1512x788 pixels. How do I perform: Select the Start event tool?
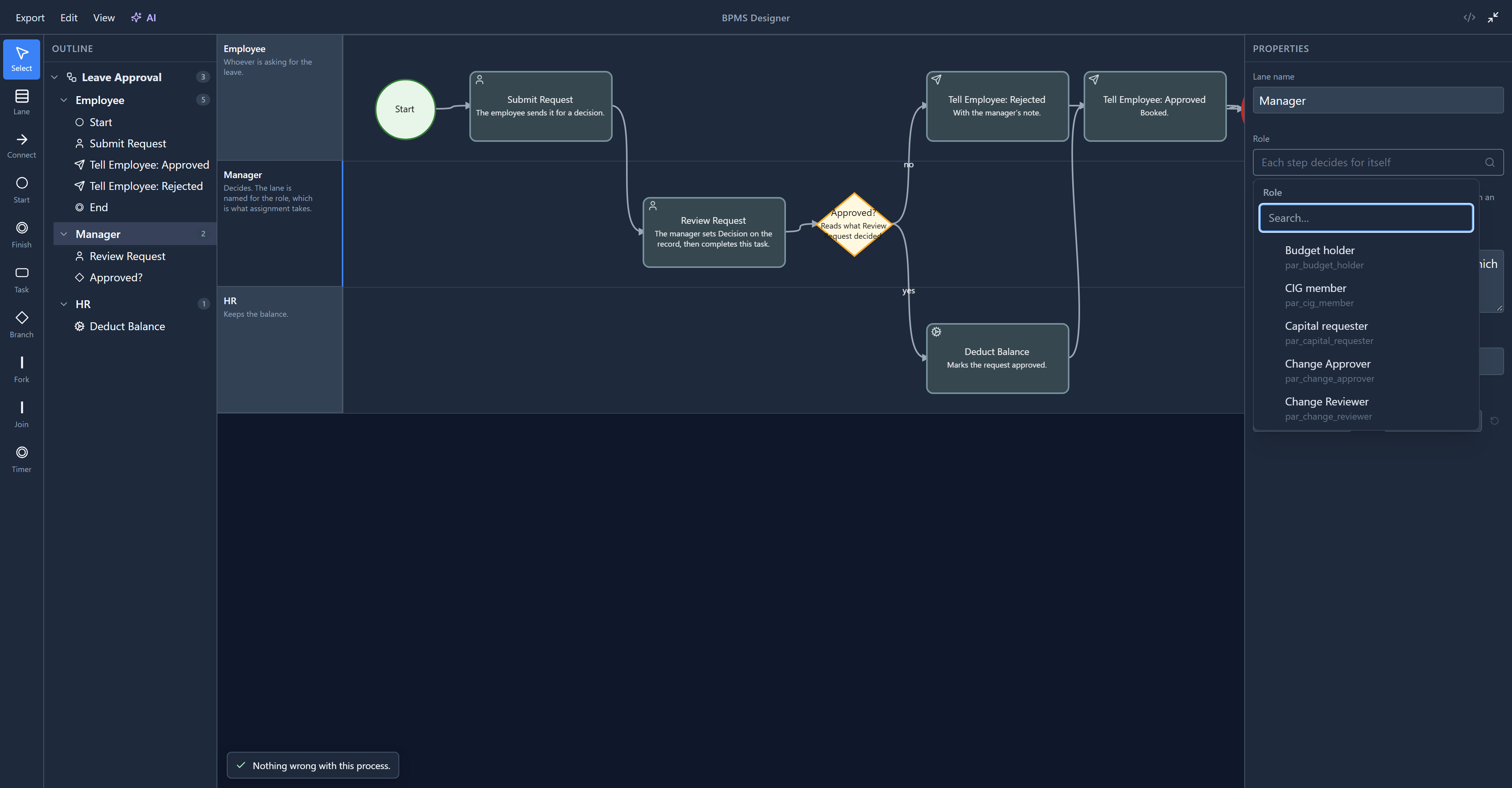tap(22, 190)
